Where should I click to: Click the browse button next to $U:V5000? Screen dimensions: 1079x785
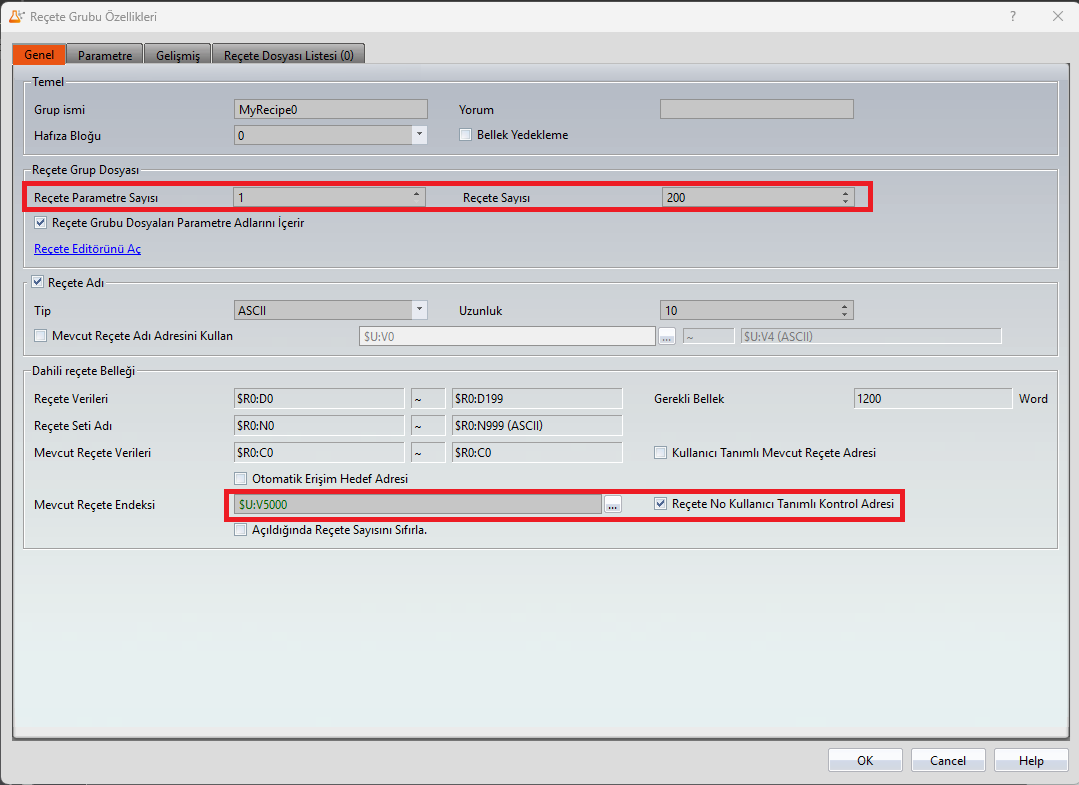613,505
